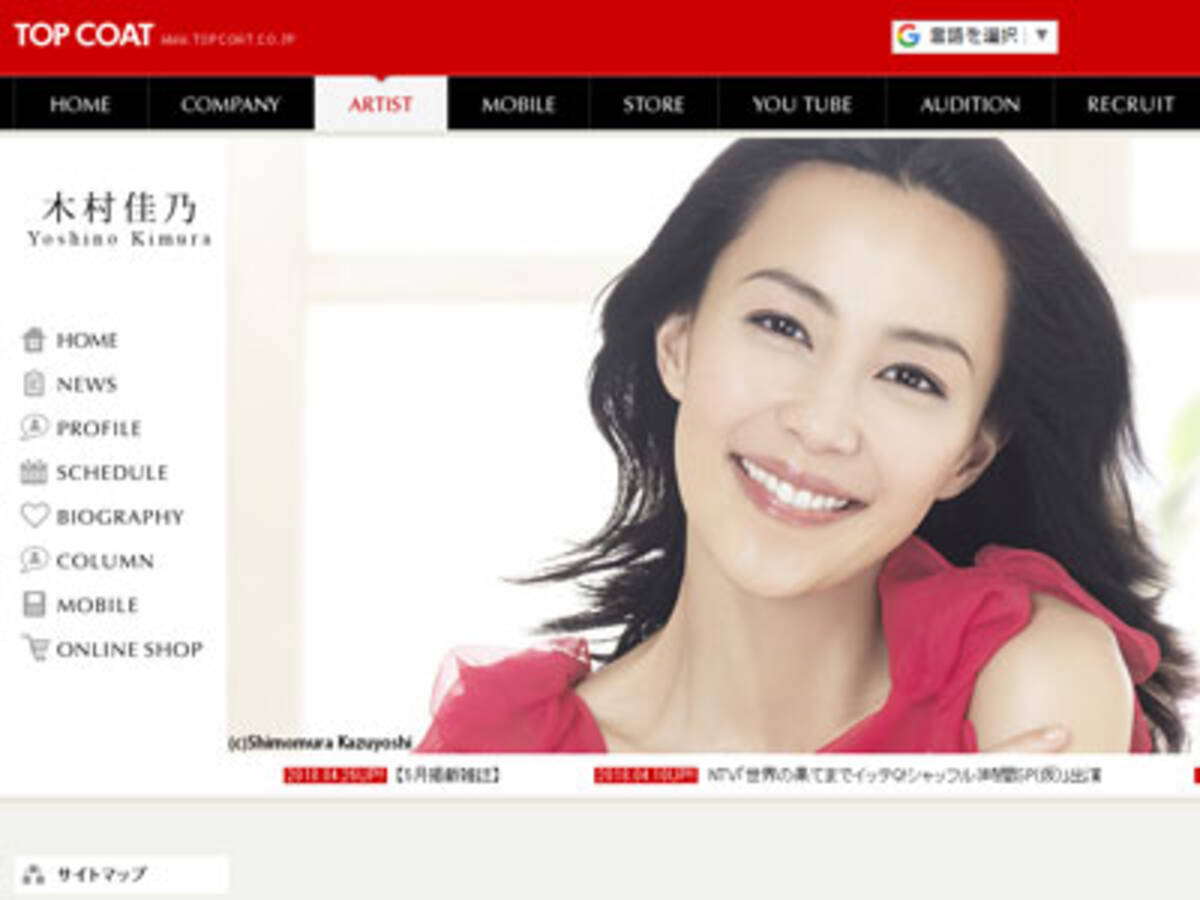Click the ONLINE SHOP cart icon

37,649
